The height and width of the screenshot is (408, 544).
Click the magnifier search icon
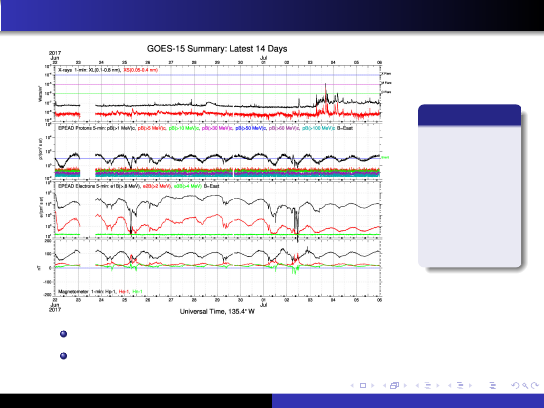coord(526,385)
